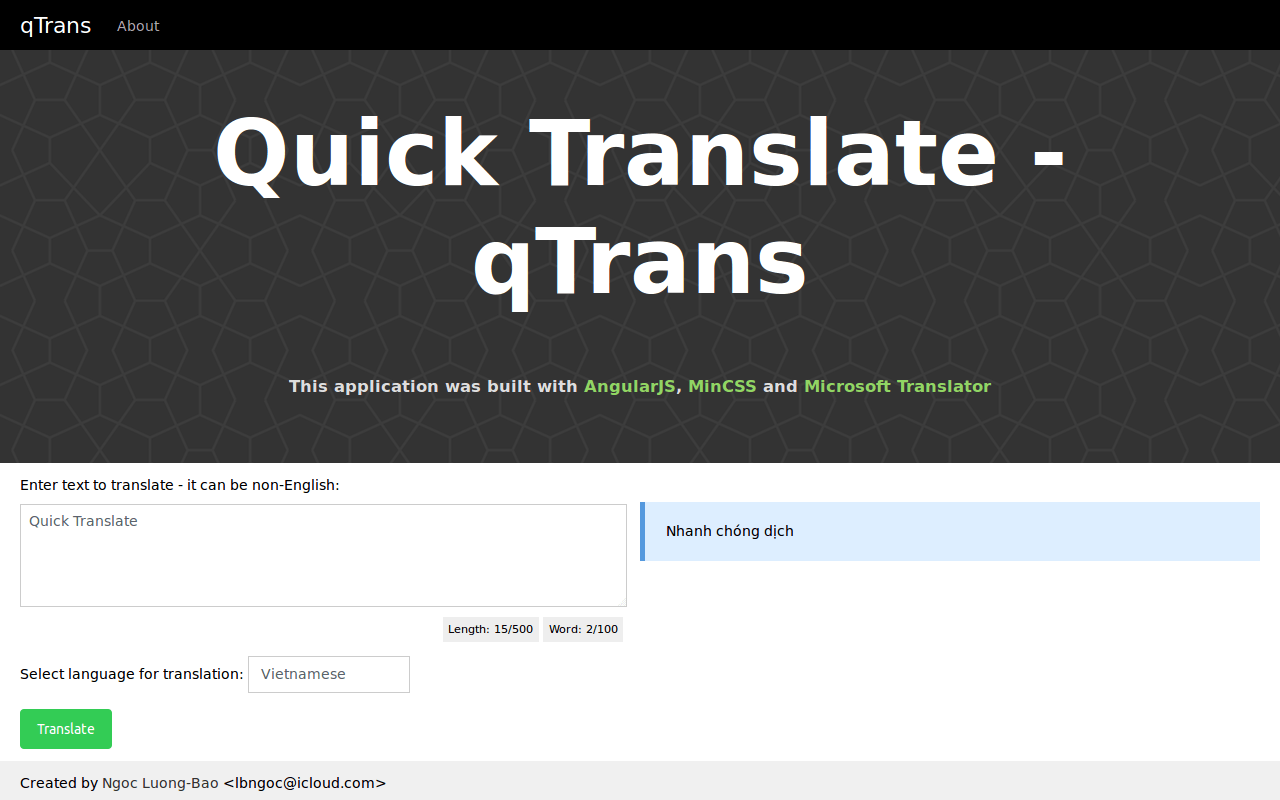The height and width of the screenshot is (800, 1280).
Task: Click the large Quick Translate - qTrans heading
Action: (x=640, y=208)
